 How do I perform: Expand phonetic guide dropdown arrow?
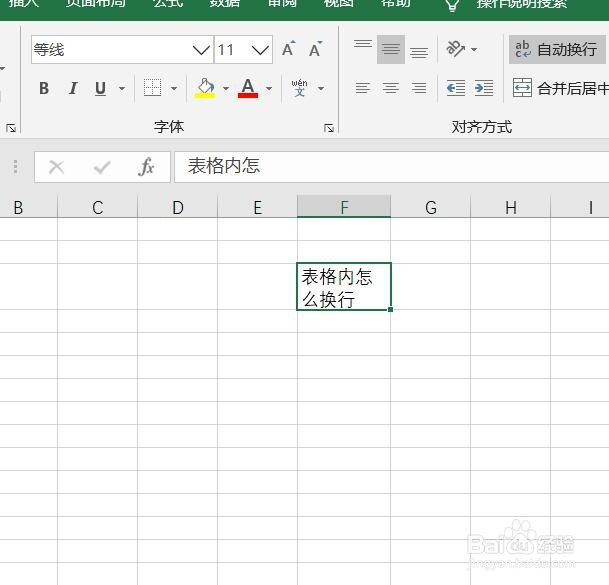point(321,89)
